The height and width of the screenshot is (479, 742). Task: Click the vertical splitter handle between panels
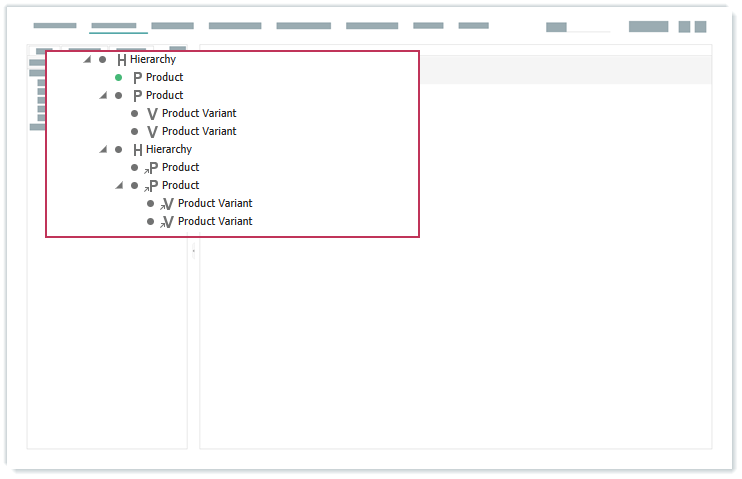(193, 251)
